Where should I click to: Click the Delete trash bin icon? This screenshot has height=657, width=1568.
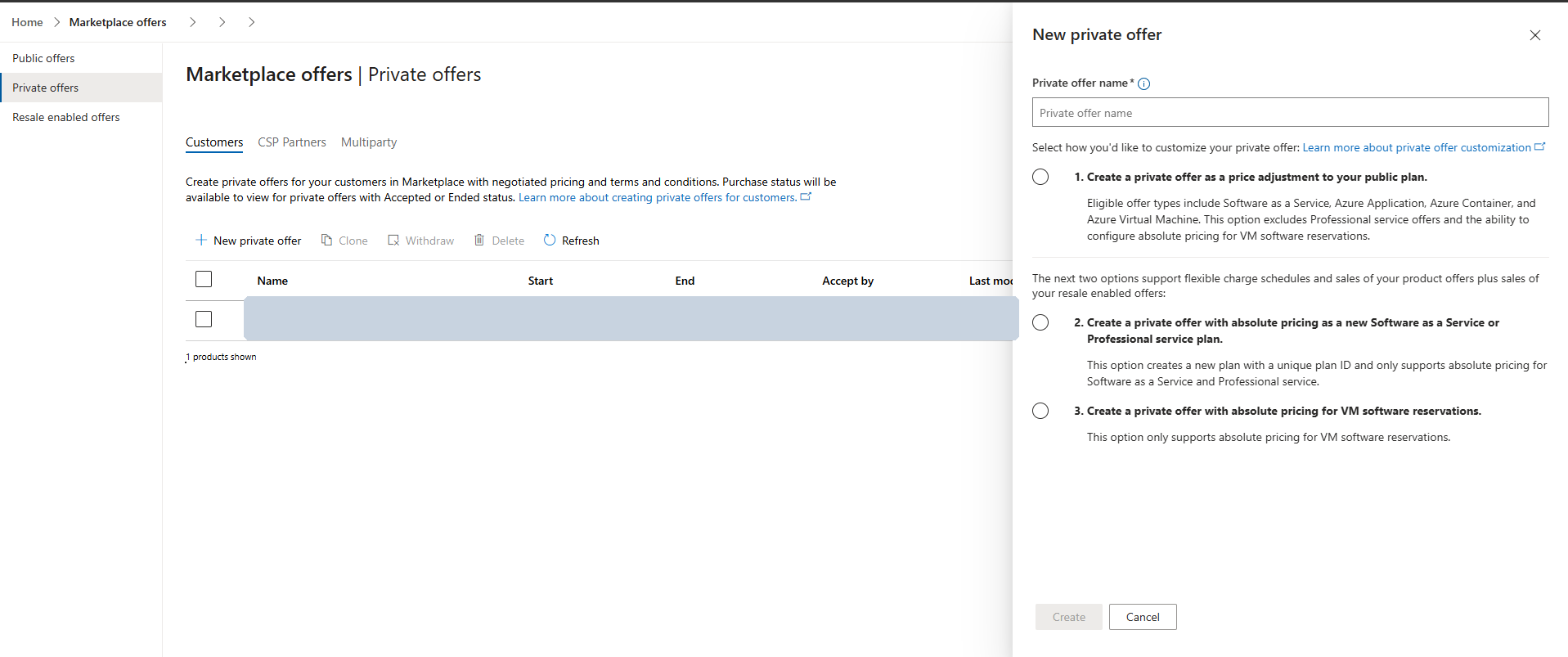pos(479,240)
